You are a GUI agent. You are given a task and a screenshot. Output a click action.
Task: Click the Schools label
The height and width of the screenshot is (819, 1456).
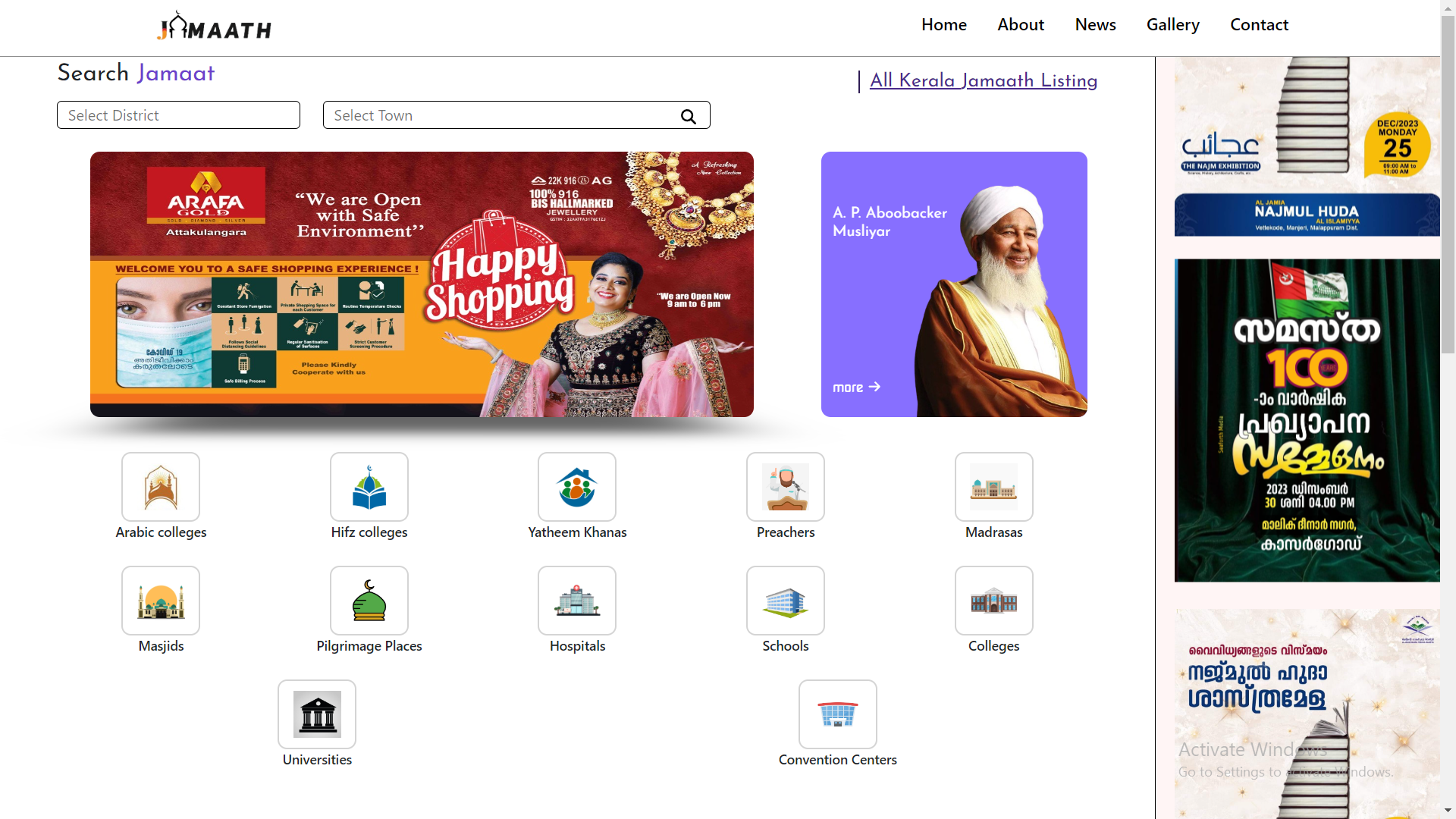[x=786, y=646]
